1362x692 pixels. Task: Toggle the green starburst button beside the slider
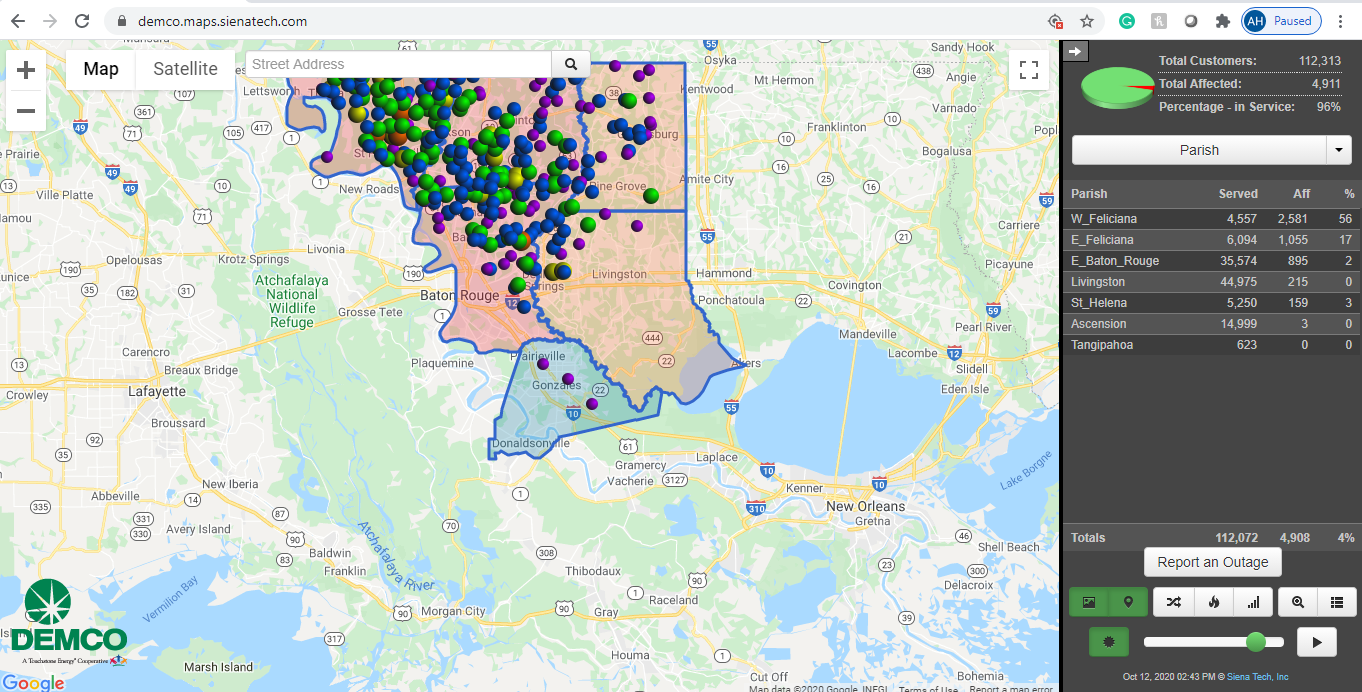1108,642
